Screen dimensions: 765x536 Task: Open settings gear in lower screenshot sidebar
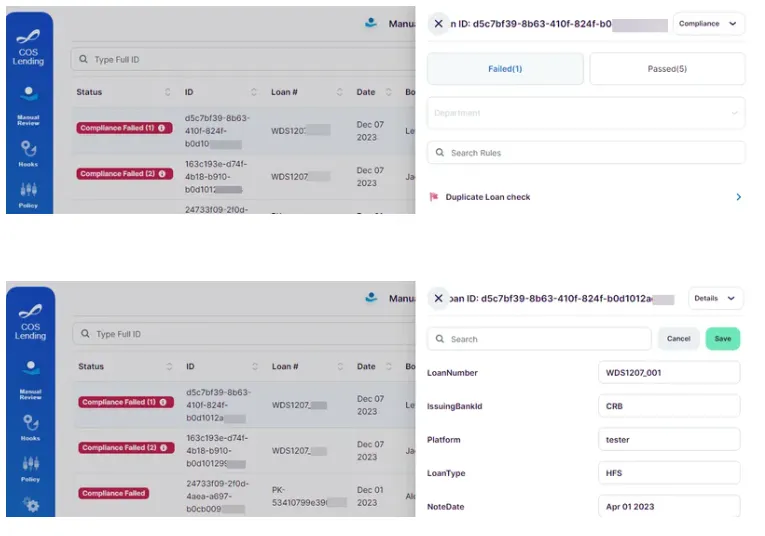(x=31, y=505)
